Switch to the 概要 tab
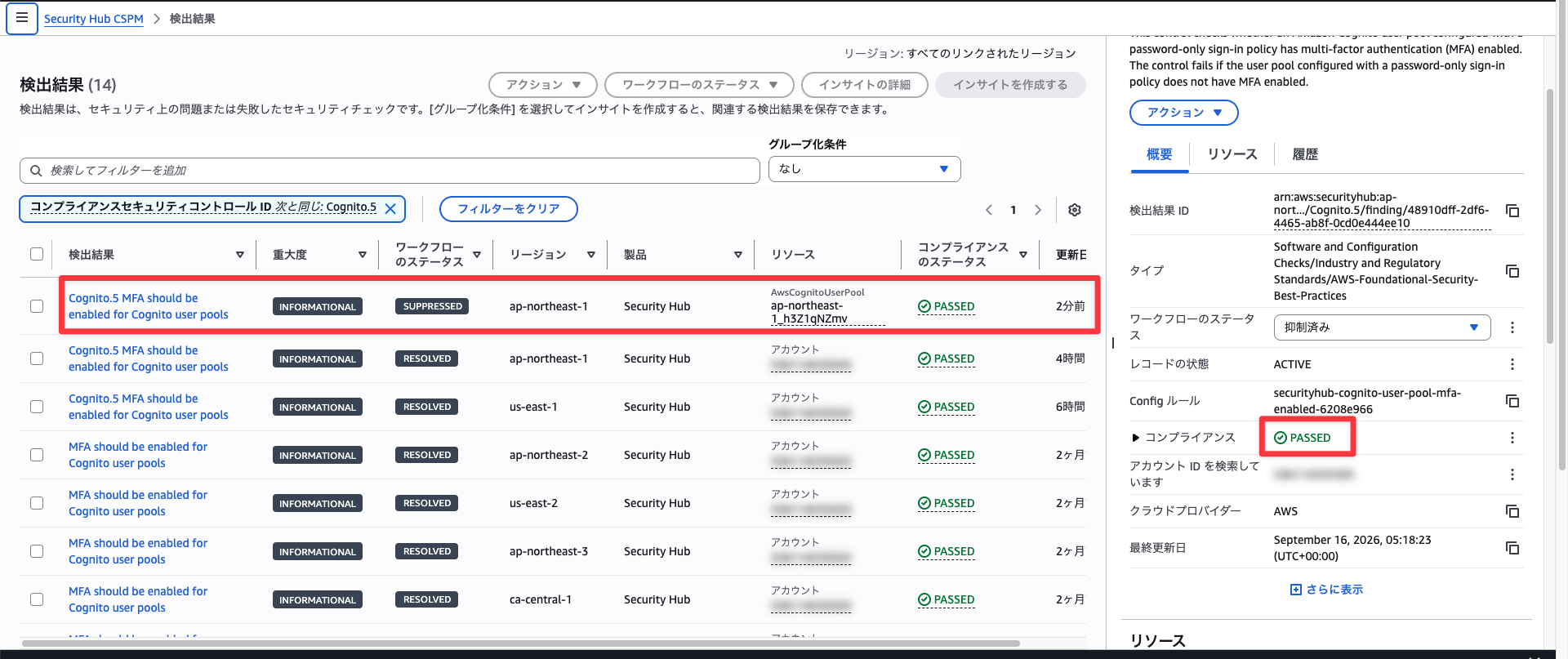Screen dimensions: 1568x659 [x=1159, y=154]
